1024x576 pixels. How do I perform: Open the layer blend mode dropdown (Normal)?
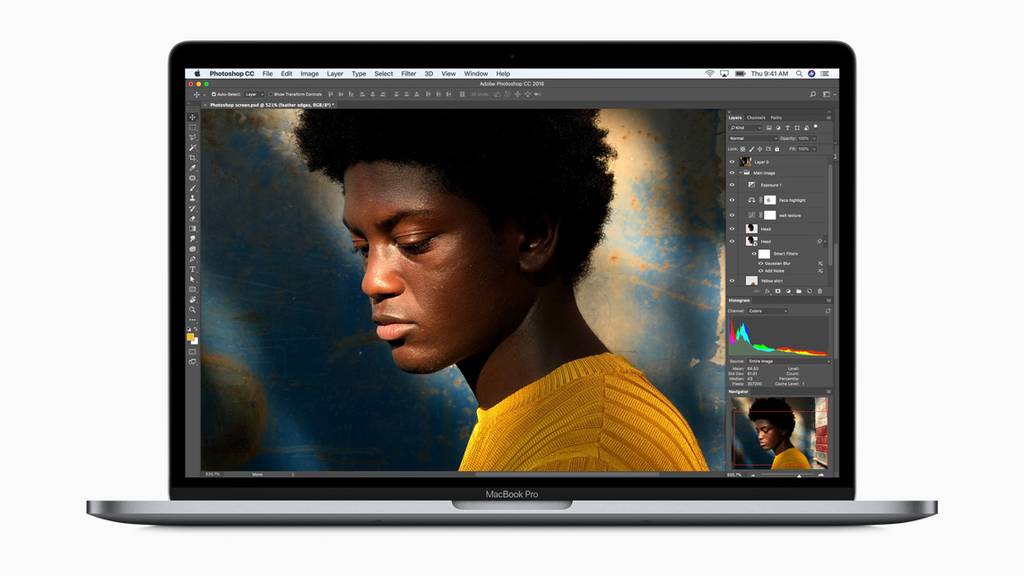click(x=752, y=138)
